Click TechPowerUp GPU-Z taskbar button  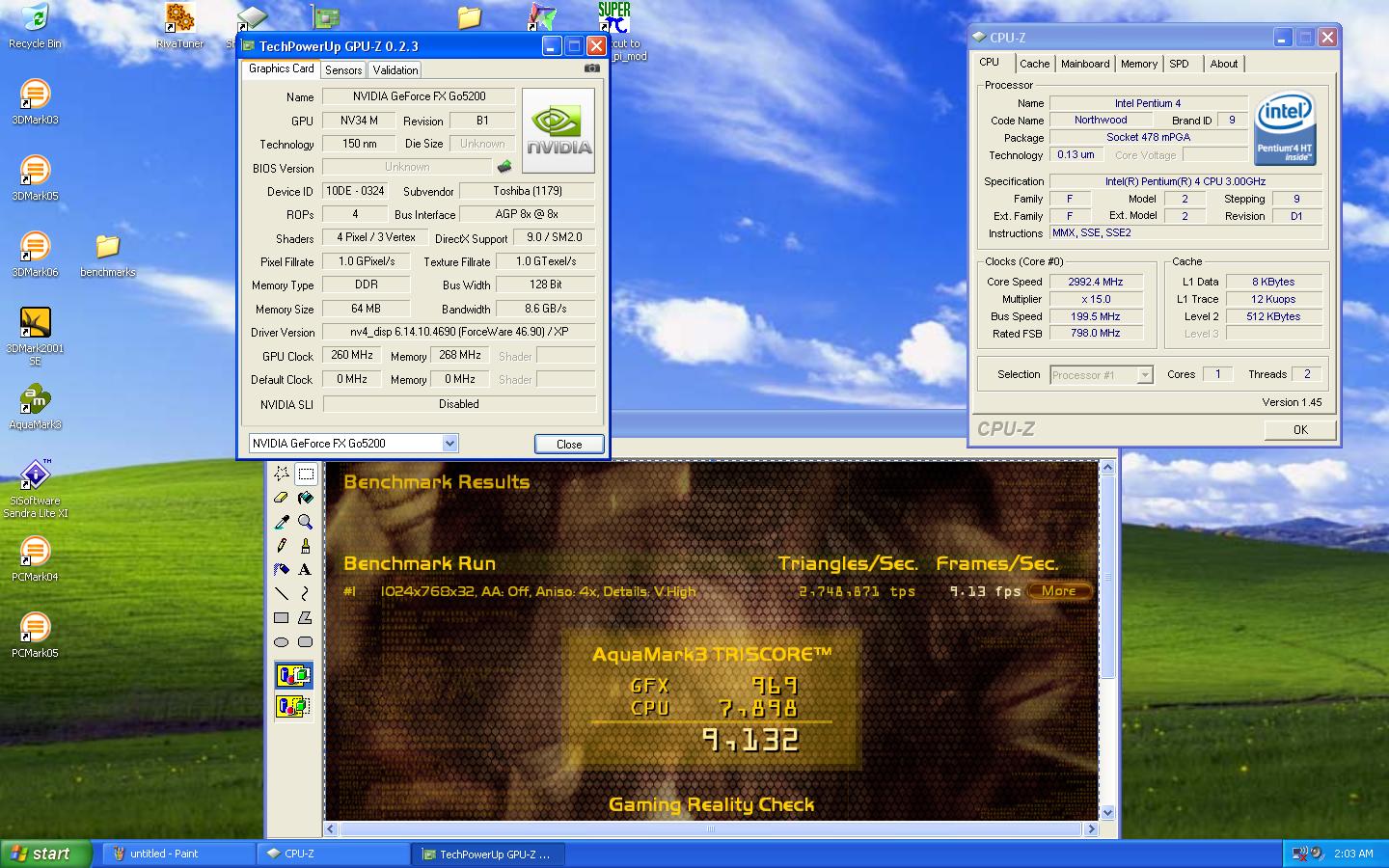tap(488, 854)
